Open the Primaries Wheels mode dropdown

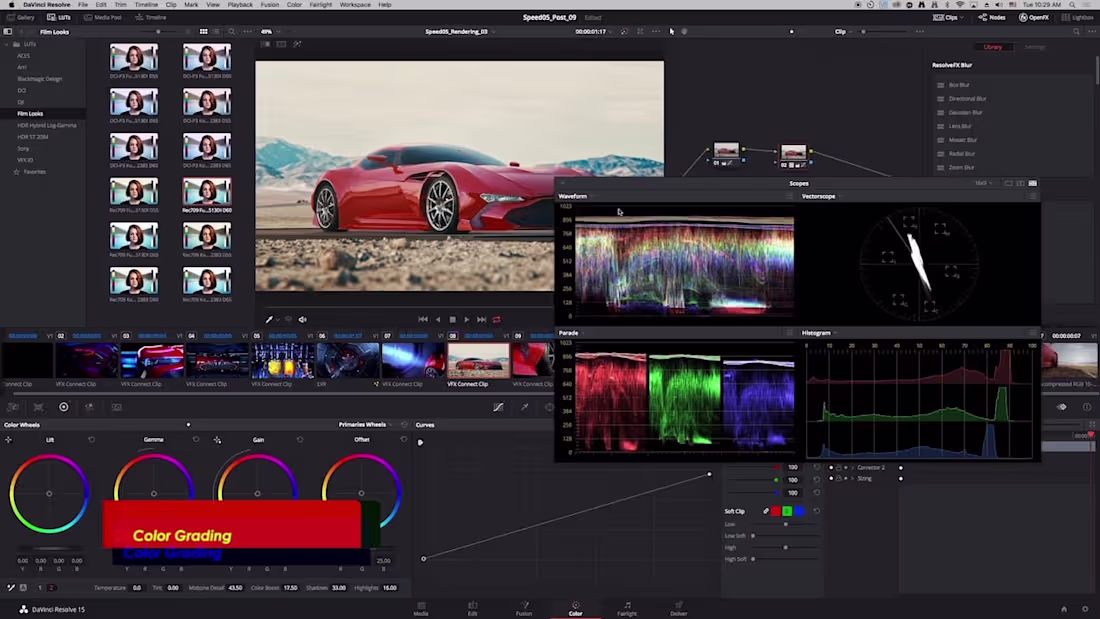click(366, 424)
